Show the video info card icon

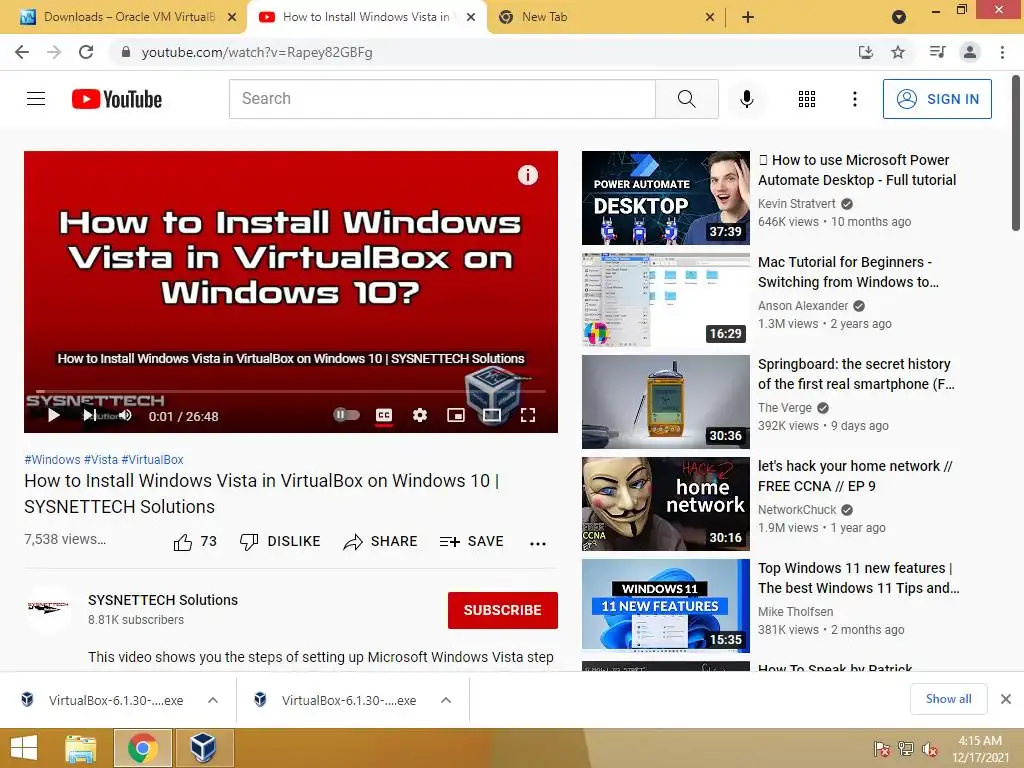pos(528,175)
